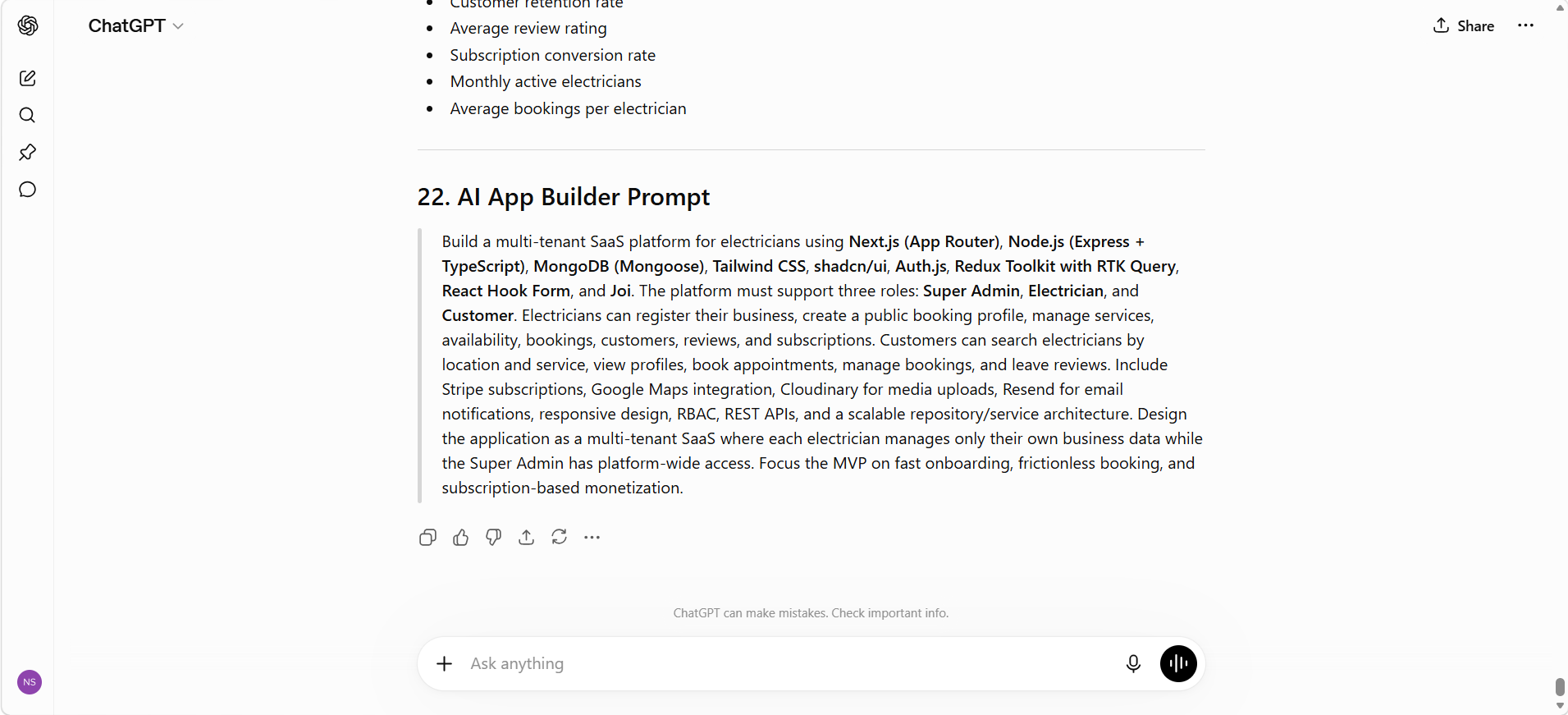Start voice mode with the black waveform button
The height and width of the screenshot is (715, 1568).
[1178, 663]
